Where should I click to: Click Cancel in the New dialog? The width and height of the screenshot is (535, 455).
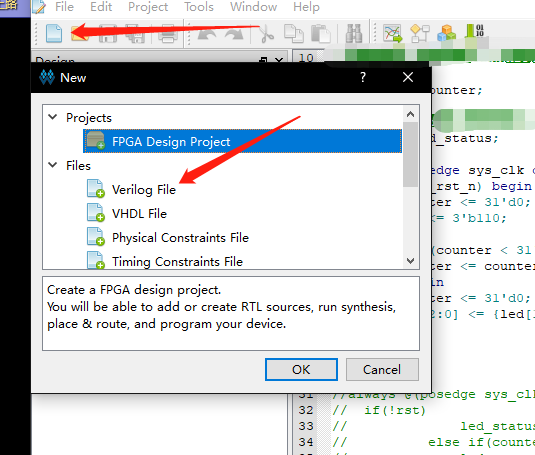pyautogui.click(x=382, y=369)
